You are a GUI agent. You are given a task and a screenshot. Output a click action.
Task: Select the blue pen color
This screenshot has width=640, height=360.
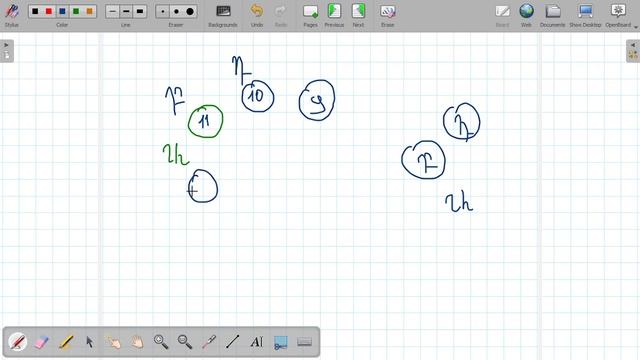click(62, 11)
